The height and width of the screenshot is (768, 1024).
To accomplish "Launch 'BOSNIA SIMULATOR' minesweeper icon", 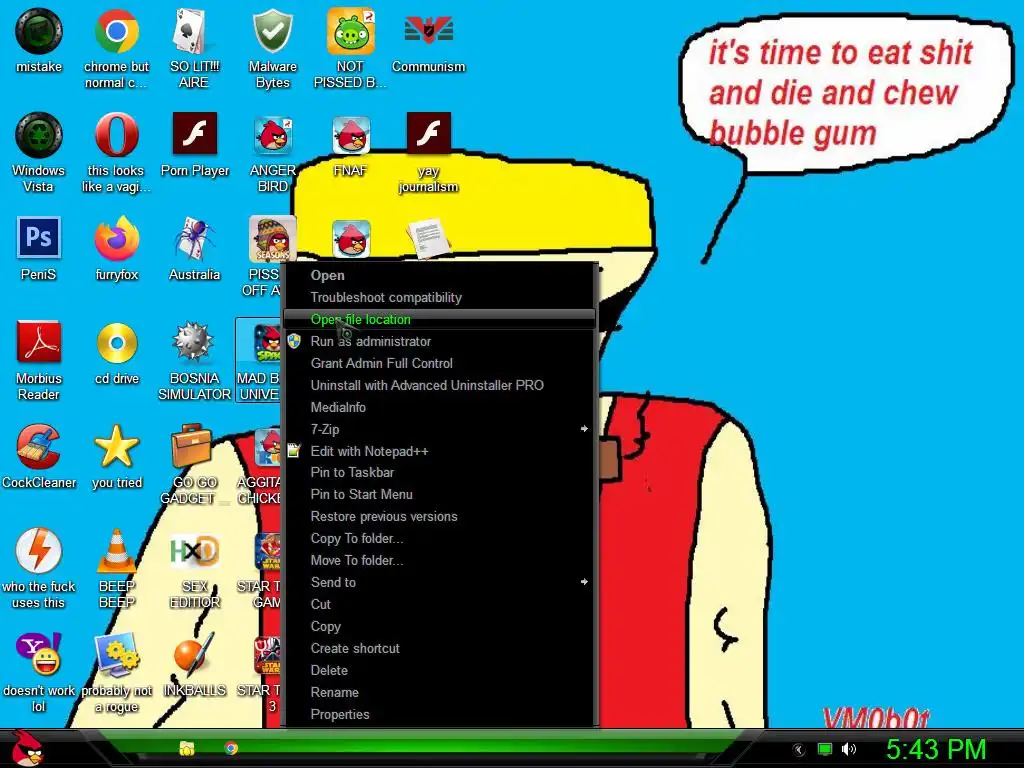I will click(194, 360).
